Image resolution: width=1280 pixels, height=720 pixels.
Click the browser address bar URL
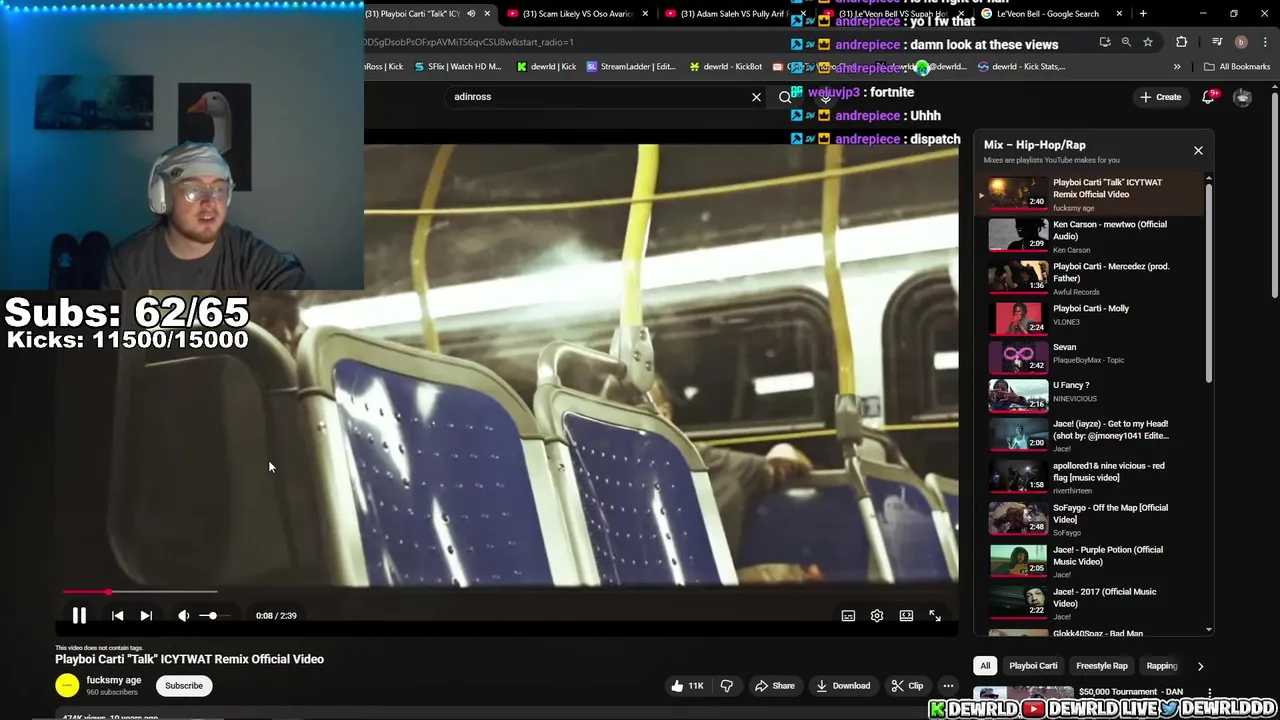469,42
